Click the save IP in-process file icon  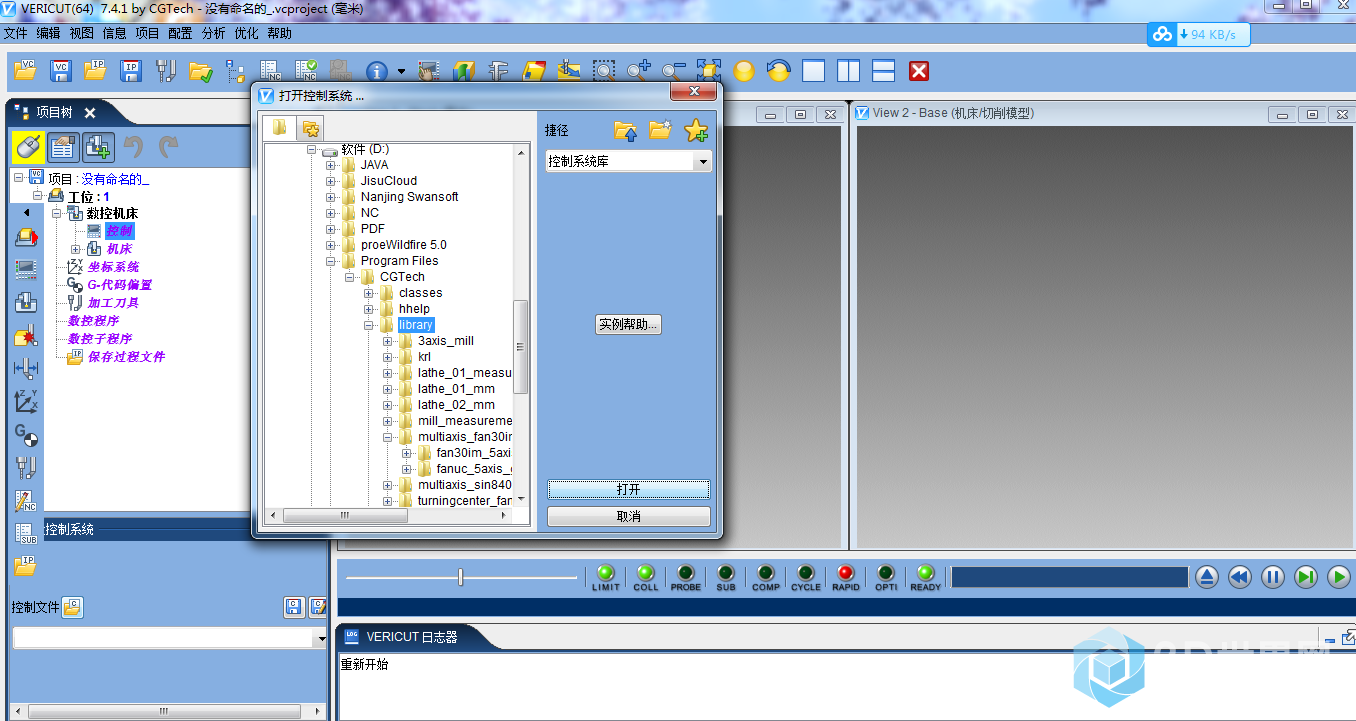click(x=131, y=71)
